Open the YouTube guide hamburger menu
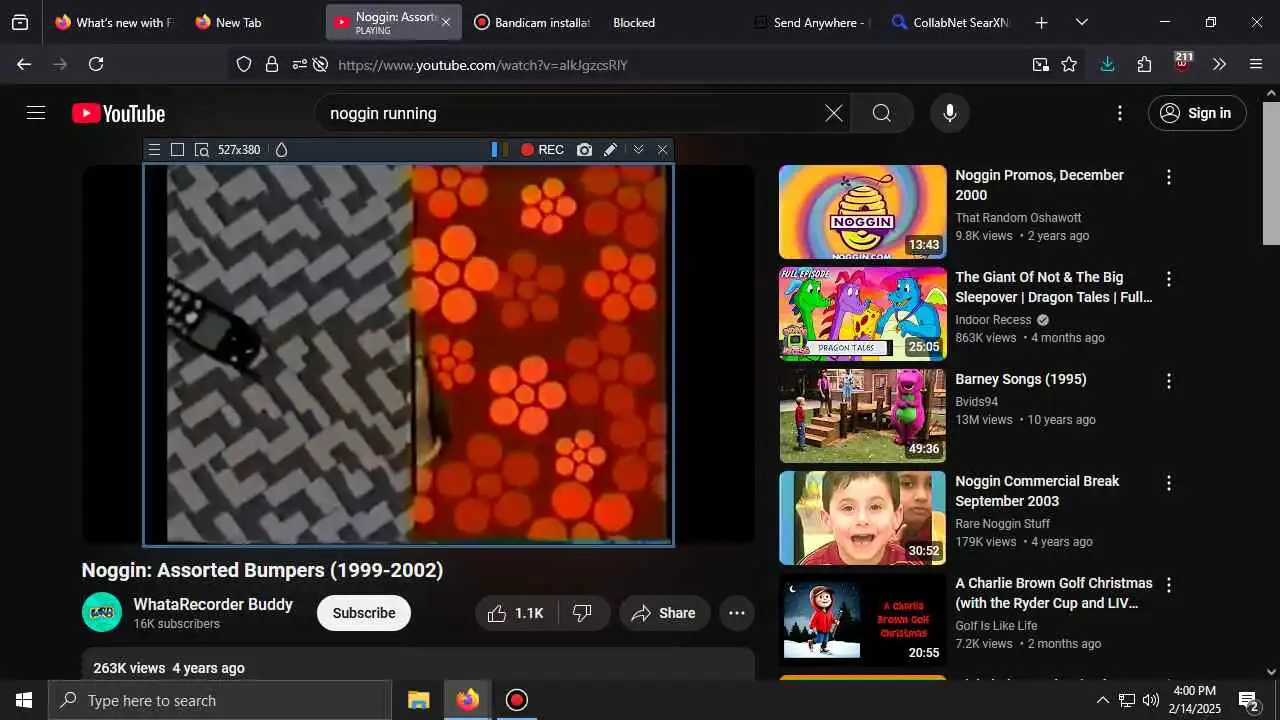 (x=36, y=113)
